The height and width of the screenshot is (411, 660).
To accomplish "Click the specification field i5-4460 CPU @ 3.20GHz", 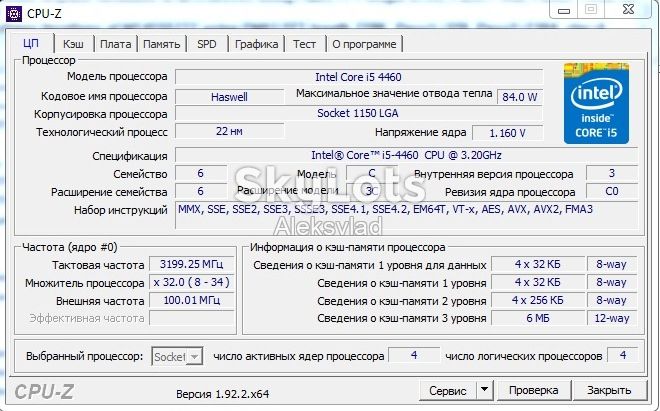I will point(406,155).
